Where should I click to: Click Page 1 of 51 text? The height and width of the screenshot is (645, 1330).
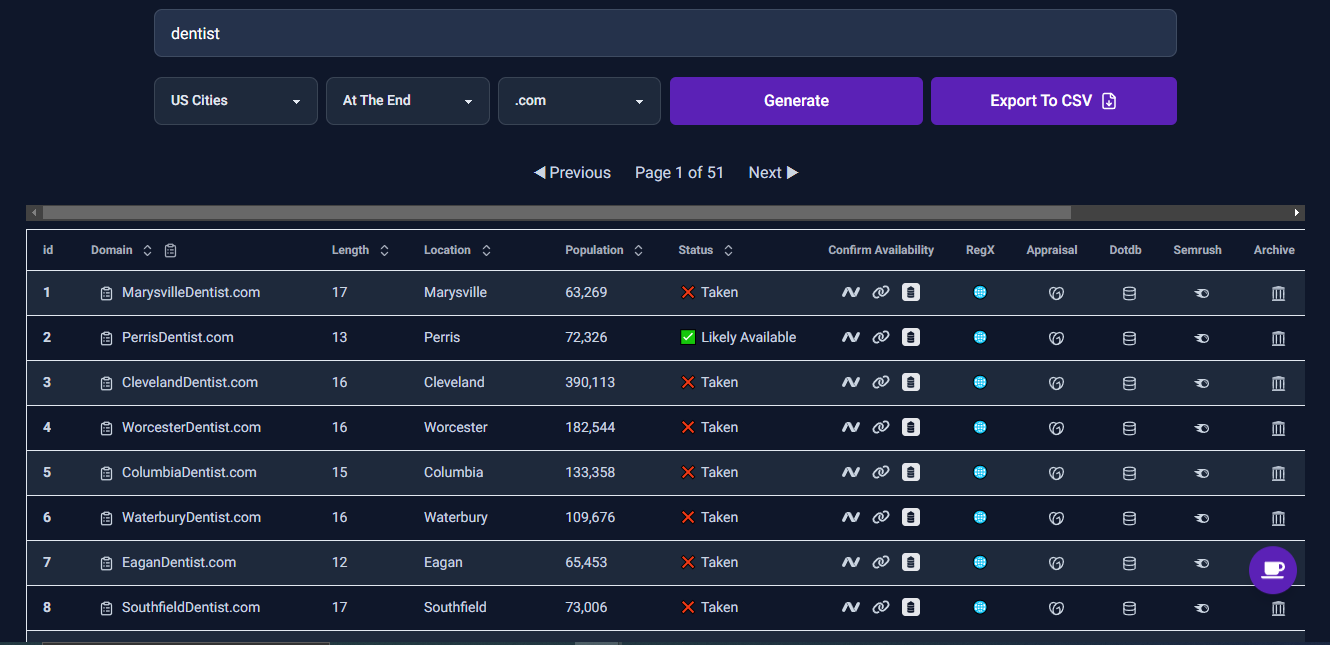pos(679,173)
